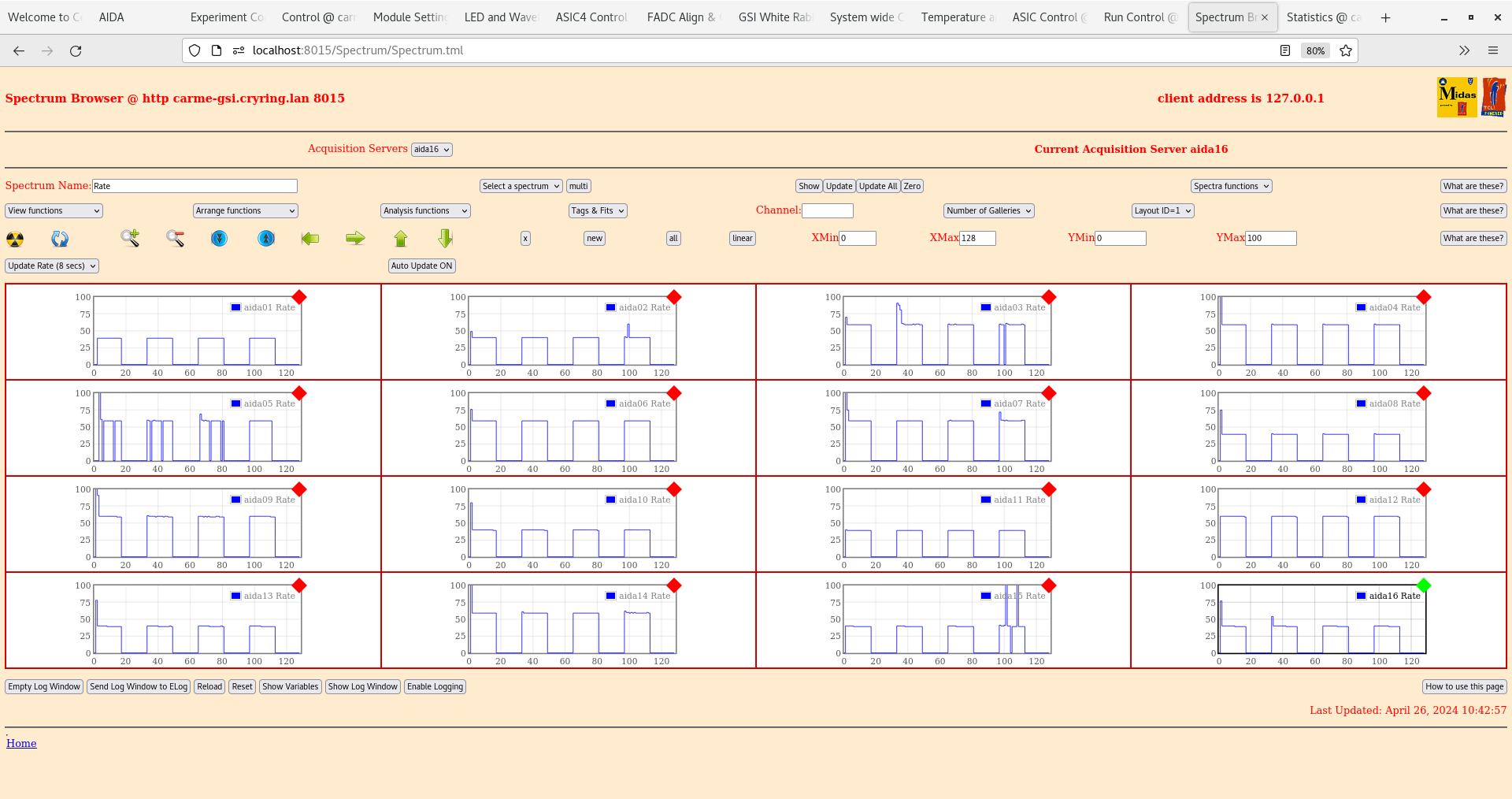The height and width of the screenshot is (799, 1512).
Task: Open the Number of Galleries dropdown
Action: (988, 211)
